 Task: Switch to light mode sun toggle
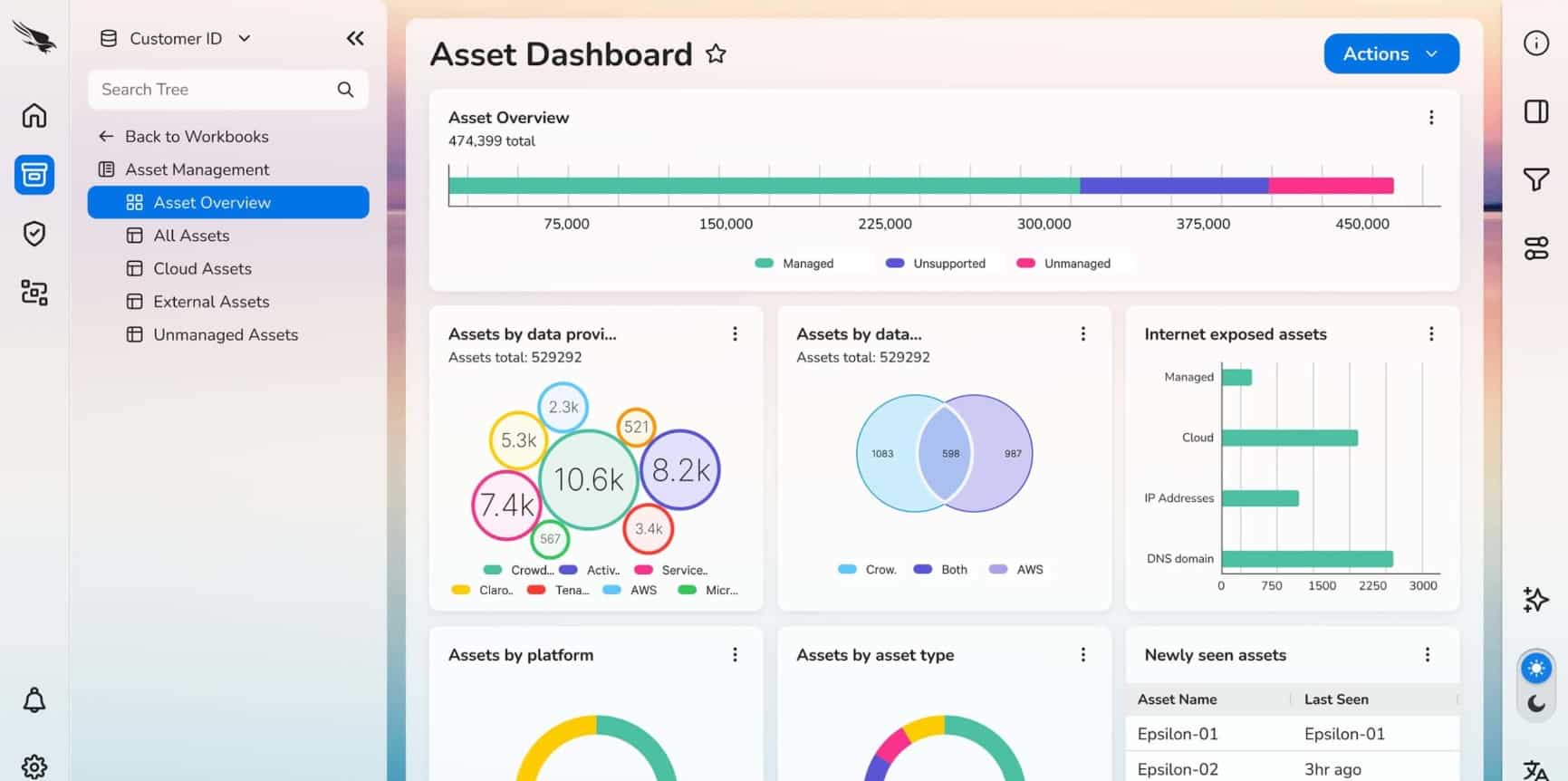pyautogui.click(x=1536, y=669)
